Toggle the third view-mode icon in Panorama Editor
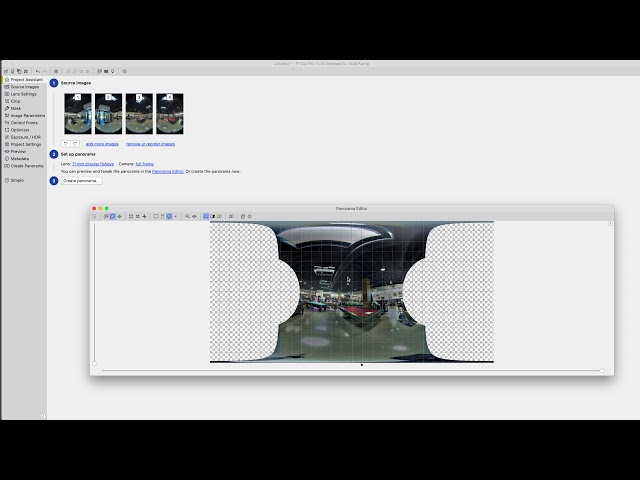640x480 pixels. coord(219,216)
